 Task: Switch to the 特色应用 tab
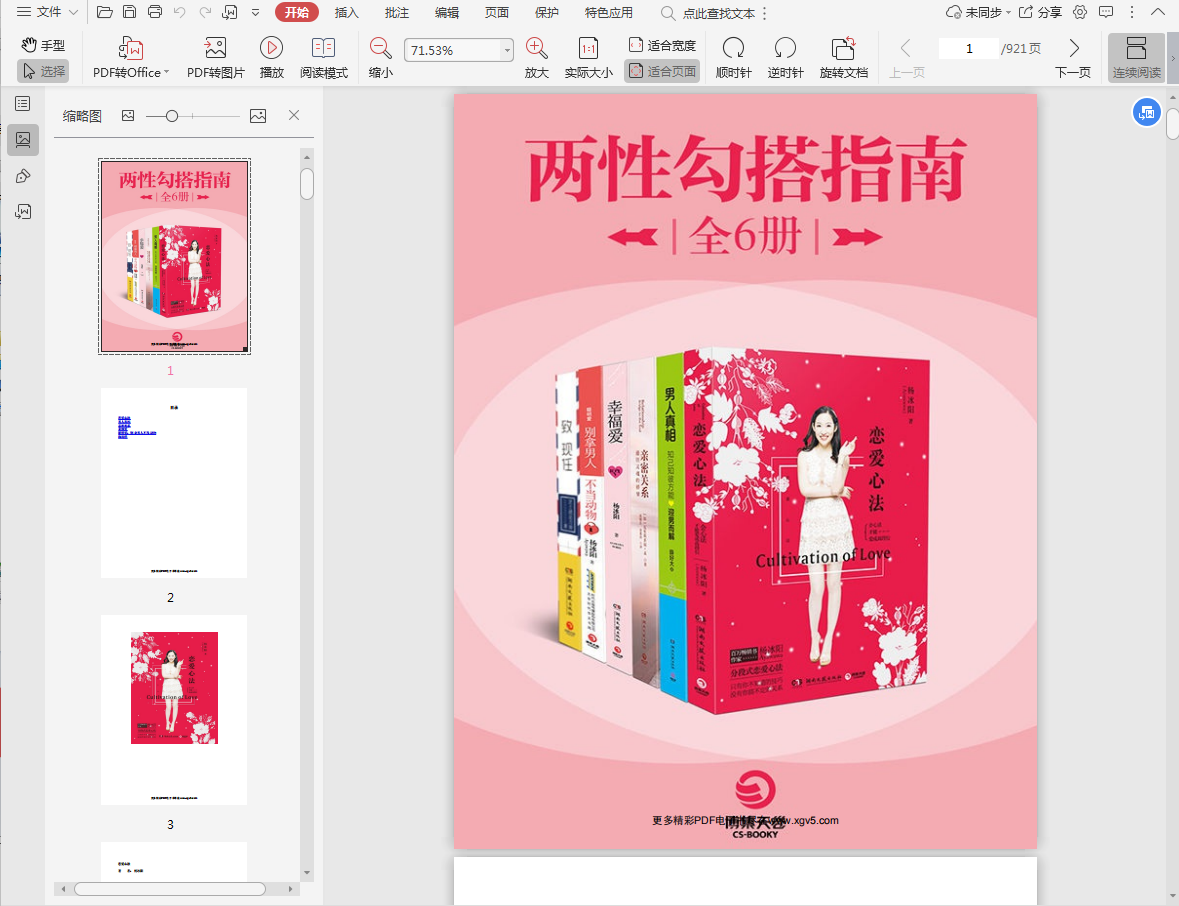[608, 12]
